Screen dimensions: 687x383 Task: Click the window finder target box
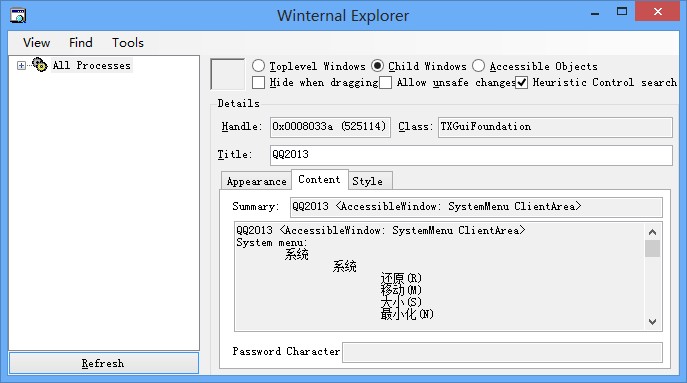[x=227, y=74]
